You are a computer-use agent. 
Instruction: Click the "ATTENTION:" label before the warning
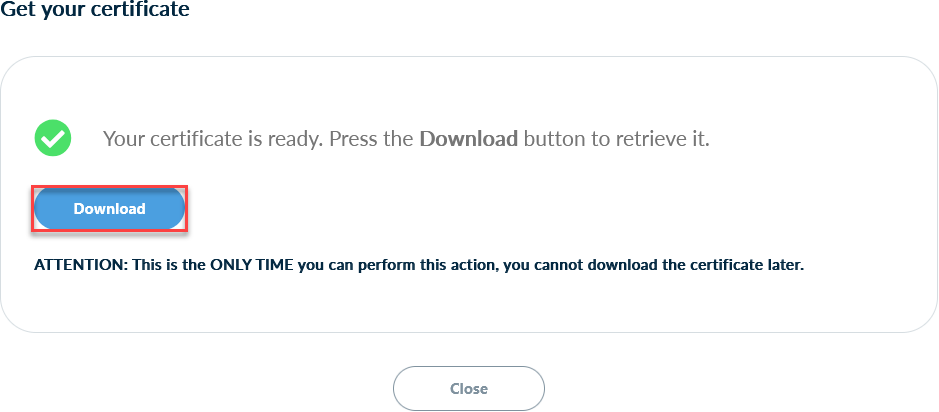(x=81, y=265)
